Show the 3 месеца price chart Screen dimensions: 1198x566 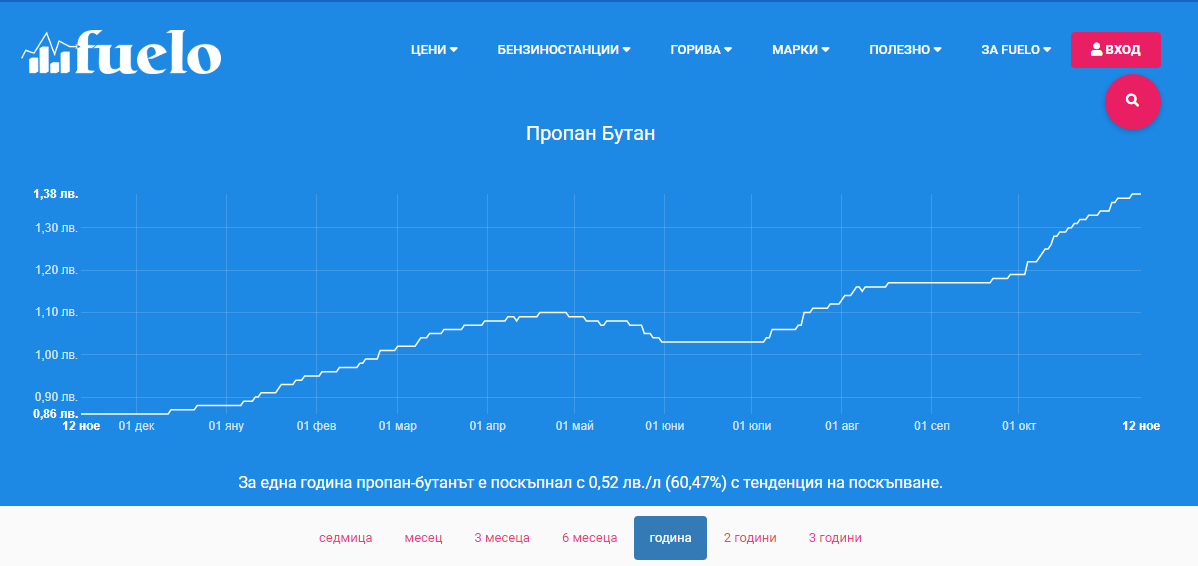click(502, 538)
